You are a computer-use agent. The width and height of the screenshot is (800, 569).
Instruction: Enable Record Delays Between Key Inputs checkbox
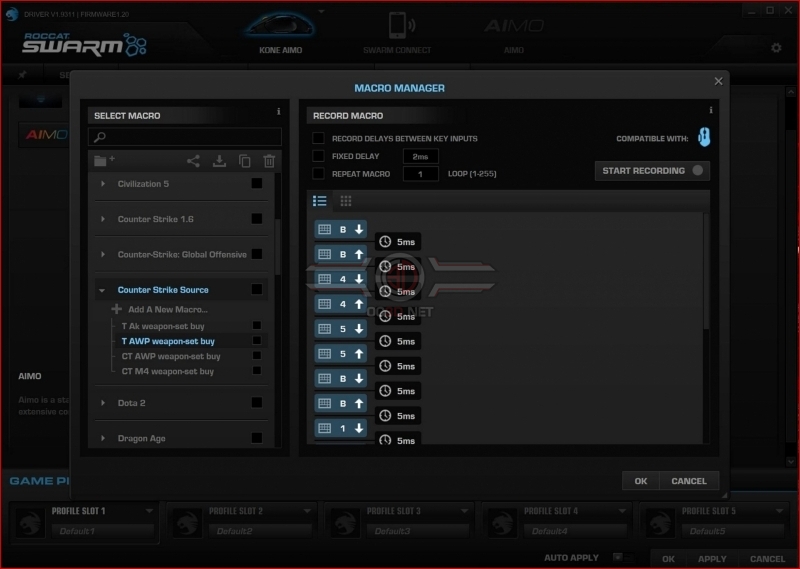(318, 138)
